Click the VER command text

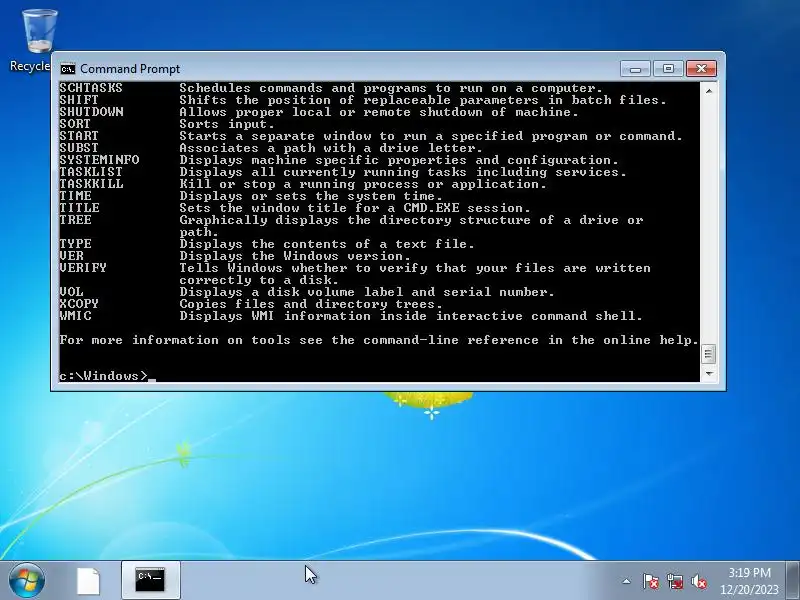(x=71, y=256)
